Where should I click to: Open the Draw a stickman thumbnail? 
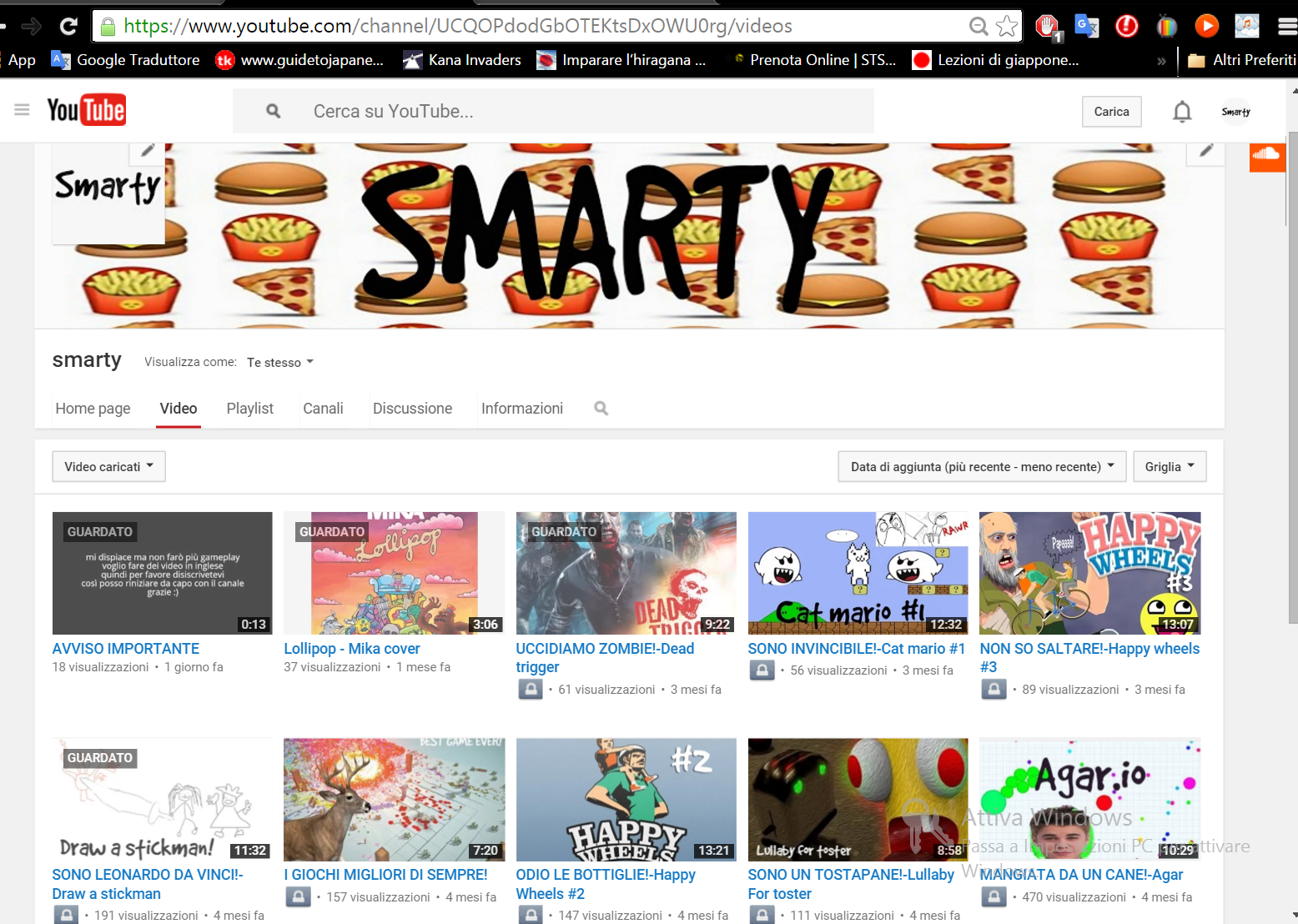click(163, 799)
